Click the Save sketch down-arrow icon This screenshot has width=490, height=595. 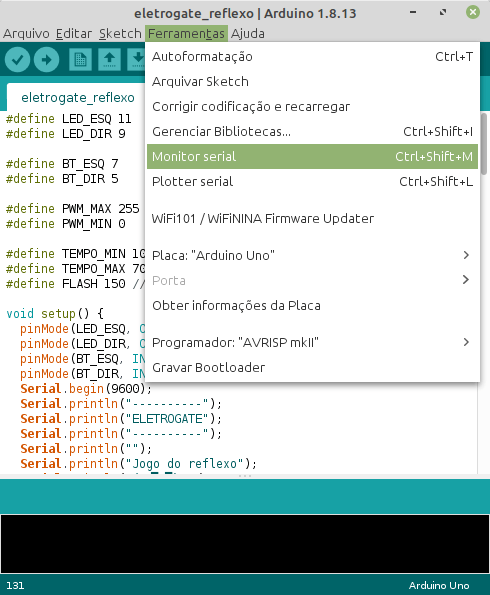(x=137, y=60)
